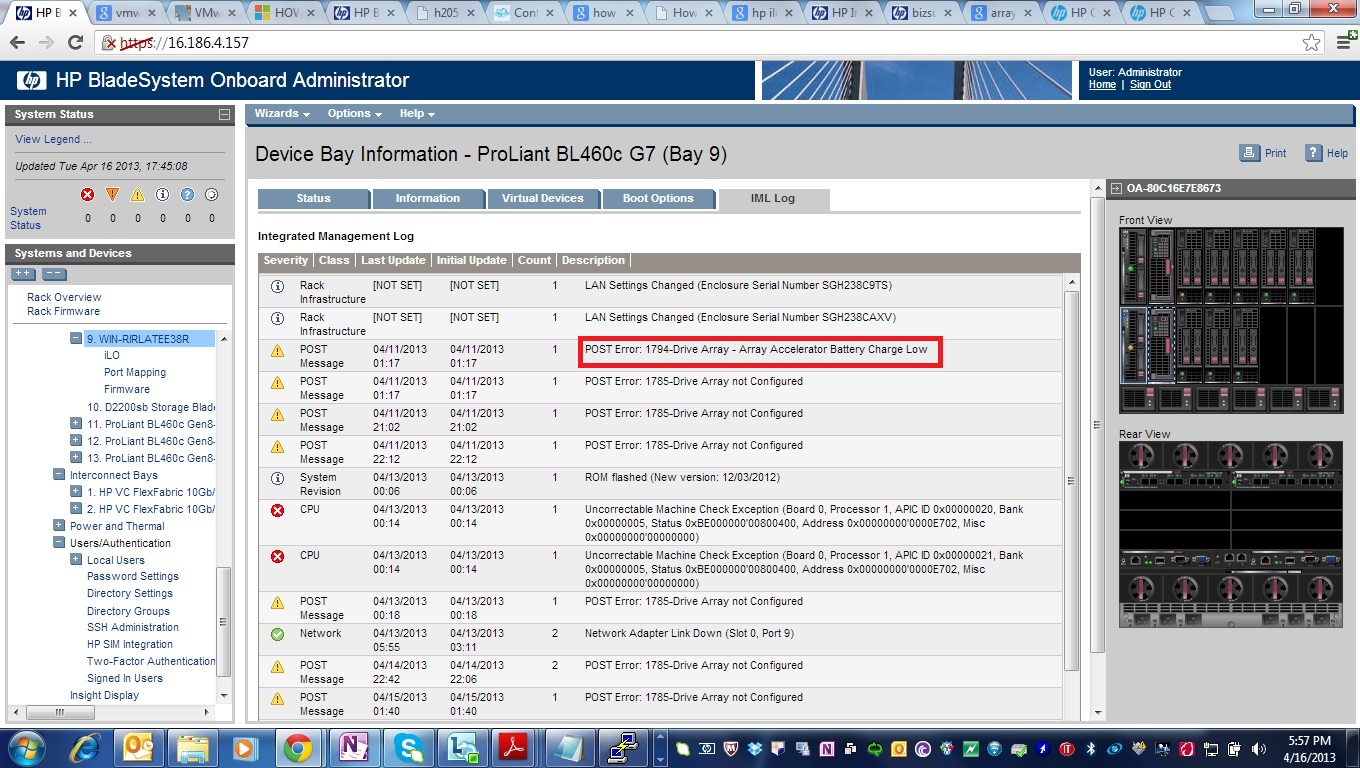Screen dimensions: 1360x768
Task: Open the Help dropdown menu
Action: (x=417, y=114)
